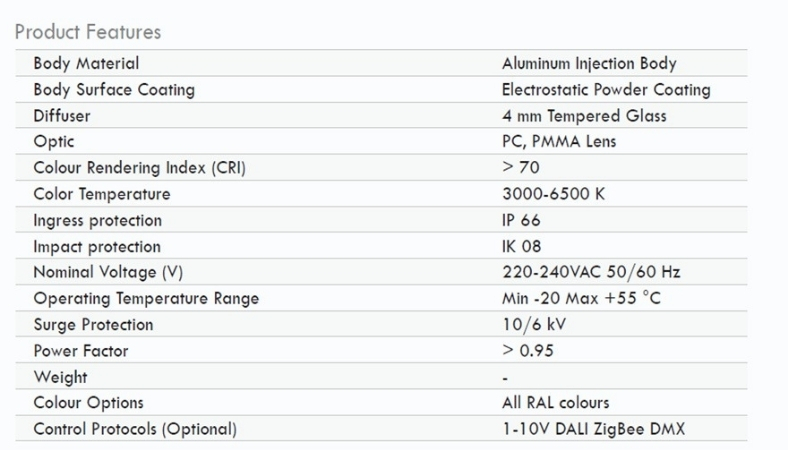Viewport: 788px width, 450px height.
Task: Click the Nominal Voltage (V) label
Action: coord(108,272)
